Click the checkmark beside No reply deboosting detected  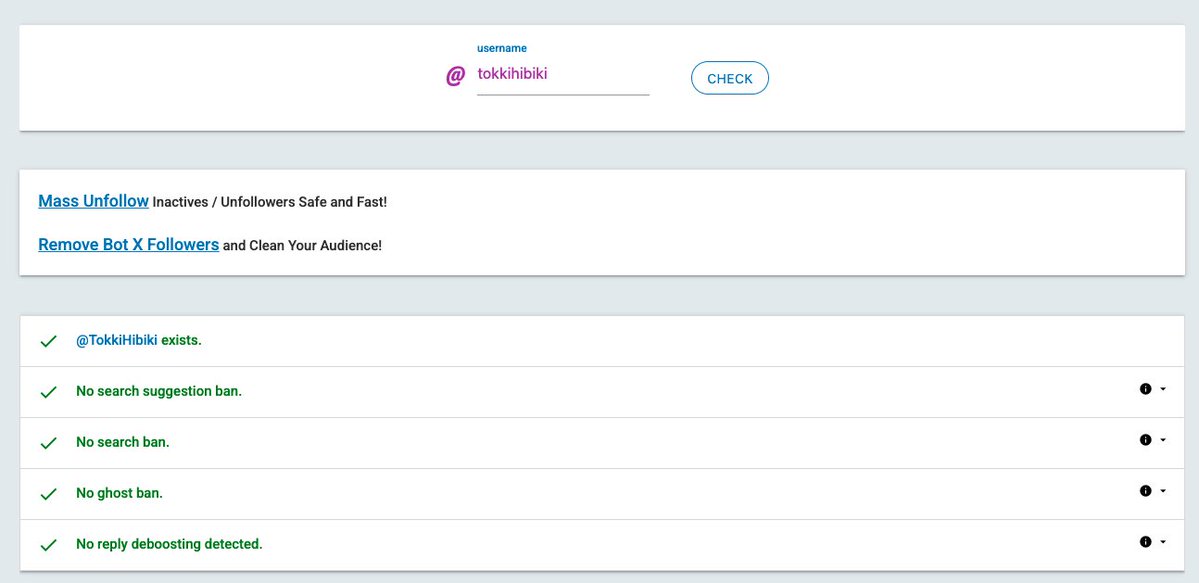(x=48, y=545)
